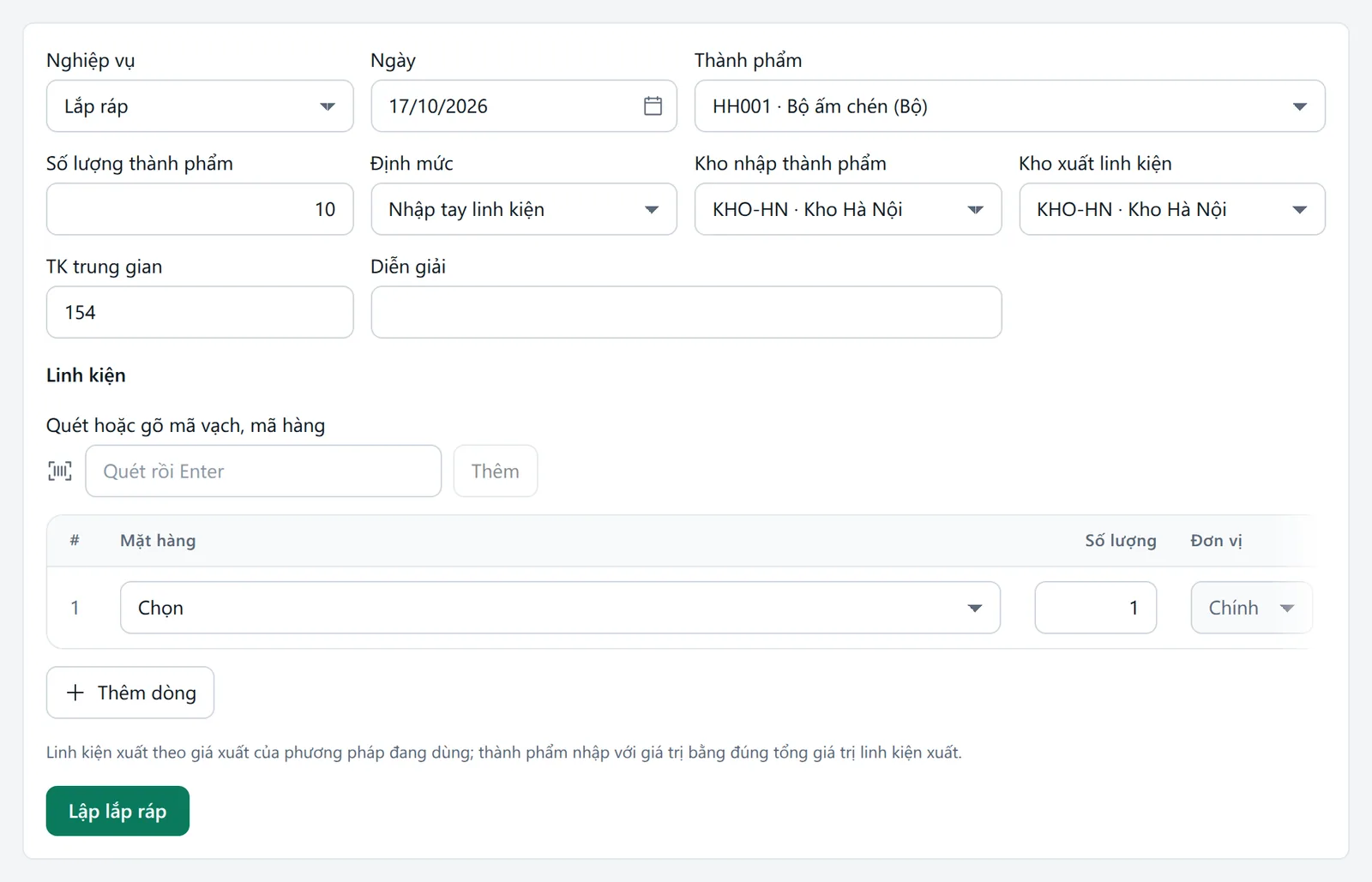Click the Nghiệp vụ field label
Image resolution: width=1372 pixels, height=882 pixels.
pos(90,61)
